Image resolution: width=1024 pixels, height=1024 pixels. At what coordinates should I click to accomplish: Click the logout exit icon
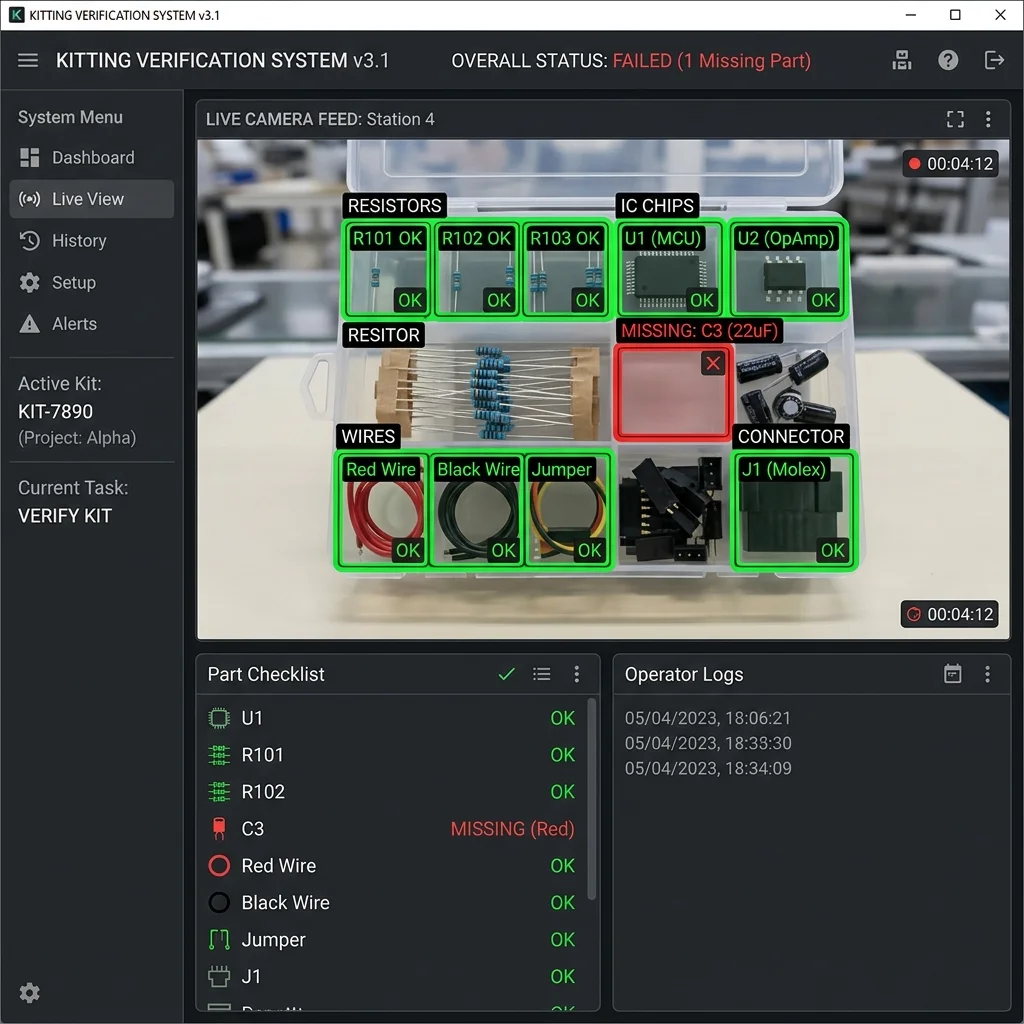tap(993, 61)
